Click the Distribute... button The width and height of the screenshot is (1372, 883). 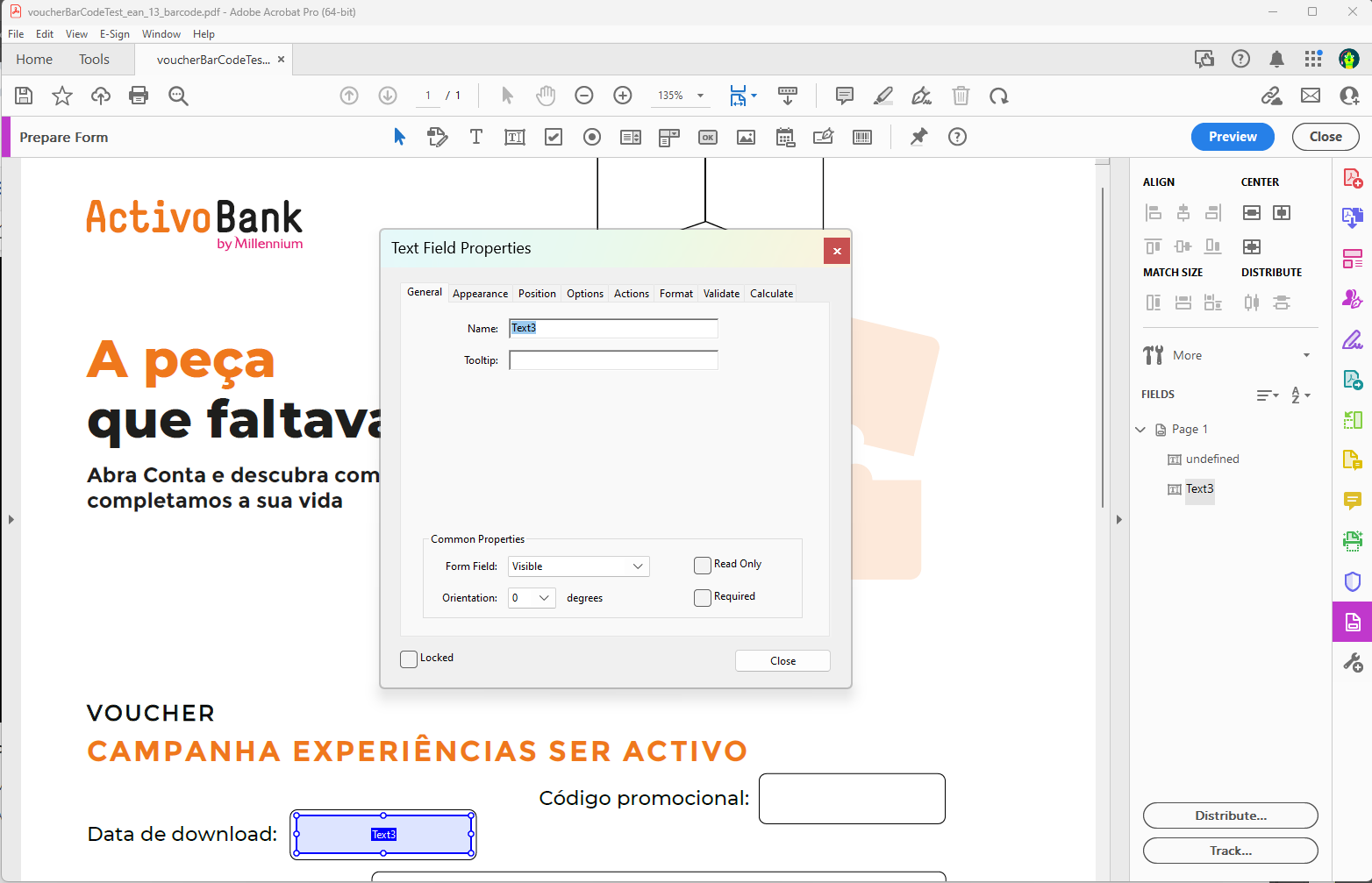point(1230,815)
